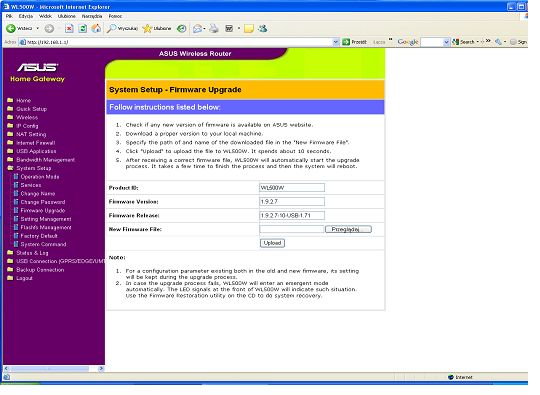Click the Wyszukaj search magnifier icon
The height and width of the screenshot is (395, 540).
[x=111, y=29]
